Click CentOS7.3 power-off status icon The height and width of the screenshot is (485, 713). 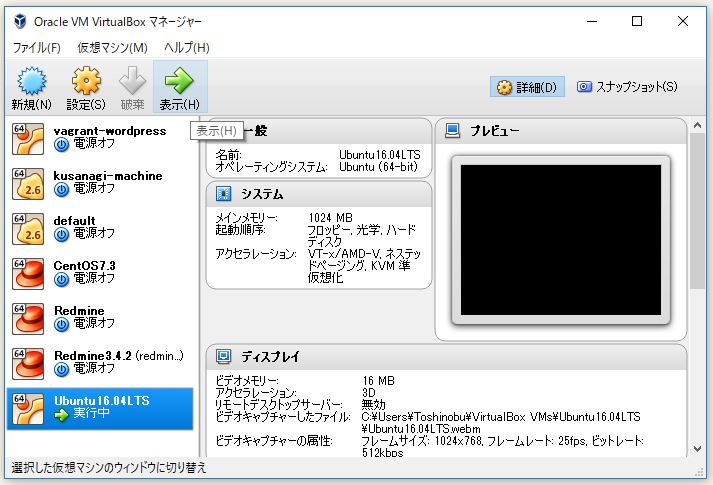click(61, 280)
